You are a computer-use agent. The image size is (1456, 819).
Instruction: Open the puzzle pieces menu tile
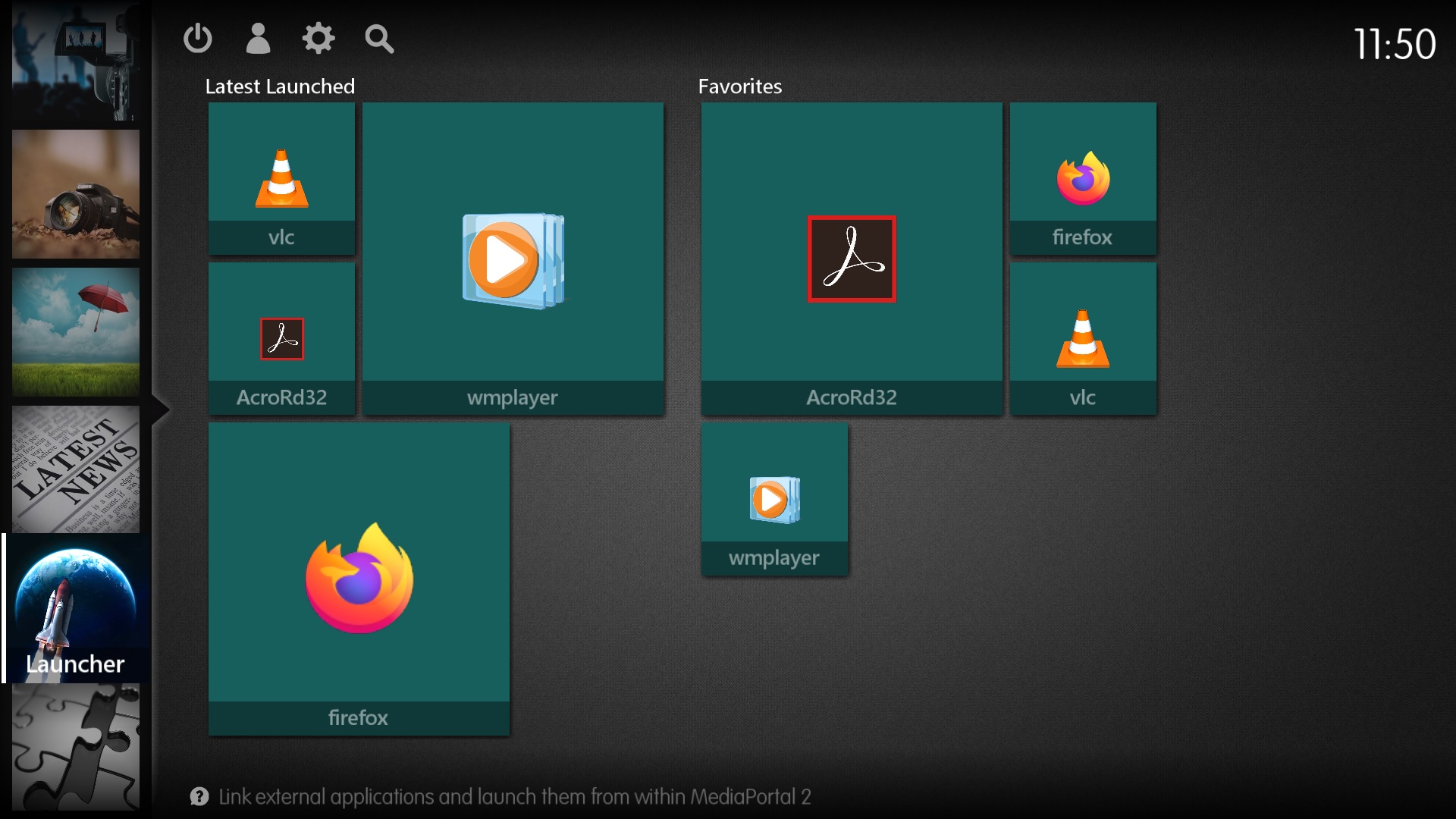[76, 747]
